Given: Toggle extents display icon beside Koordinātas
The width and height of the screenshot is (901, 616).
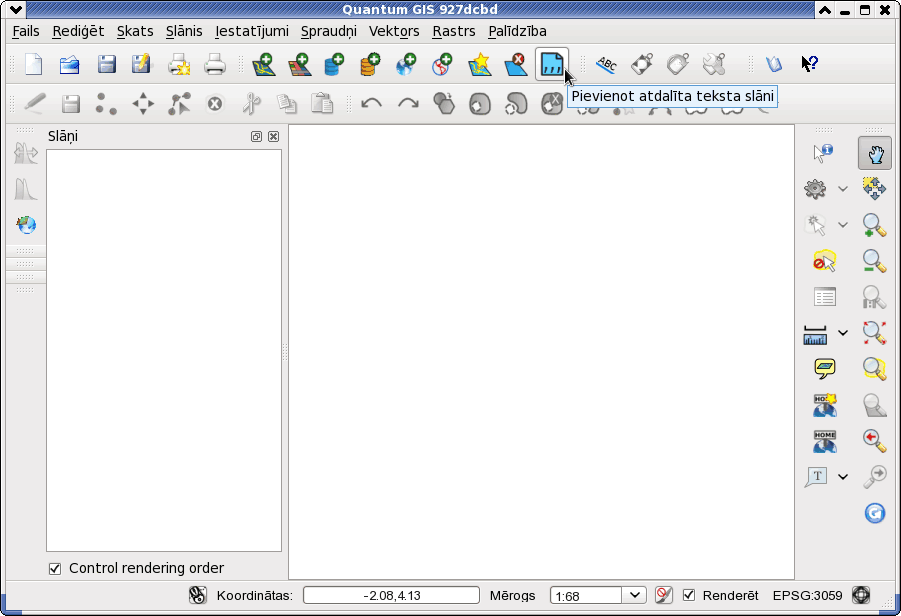Looking at the screenshot, I should (x=198, y=595).
